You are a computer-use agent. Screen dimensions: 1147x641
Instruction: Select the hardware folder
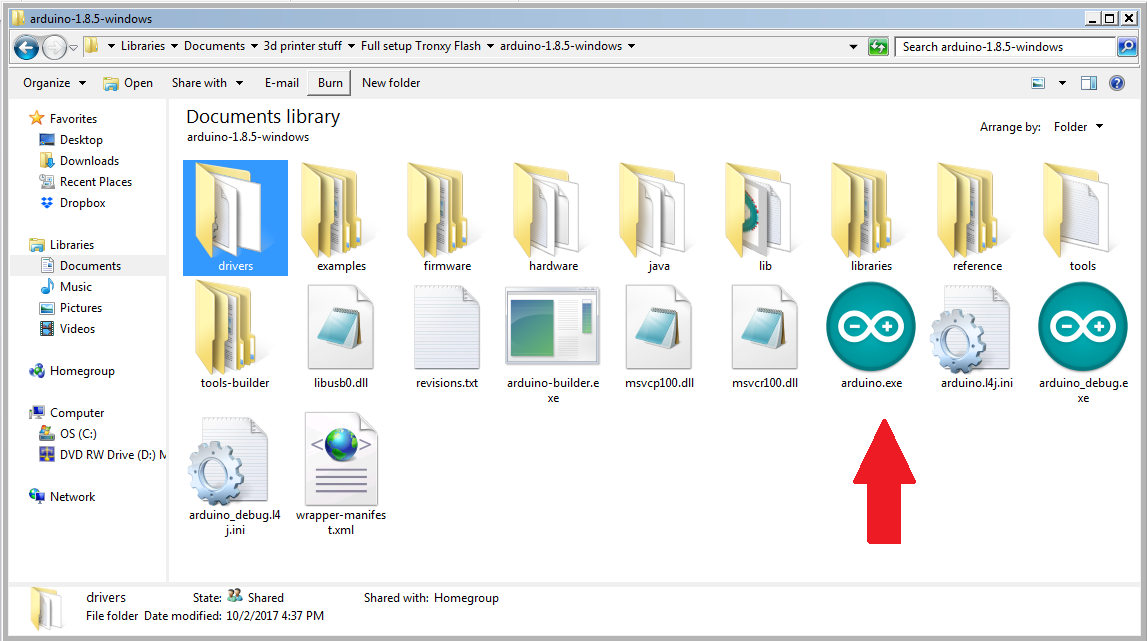553,218
